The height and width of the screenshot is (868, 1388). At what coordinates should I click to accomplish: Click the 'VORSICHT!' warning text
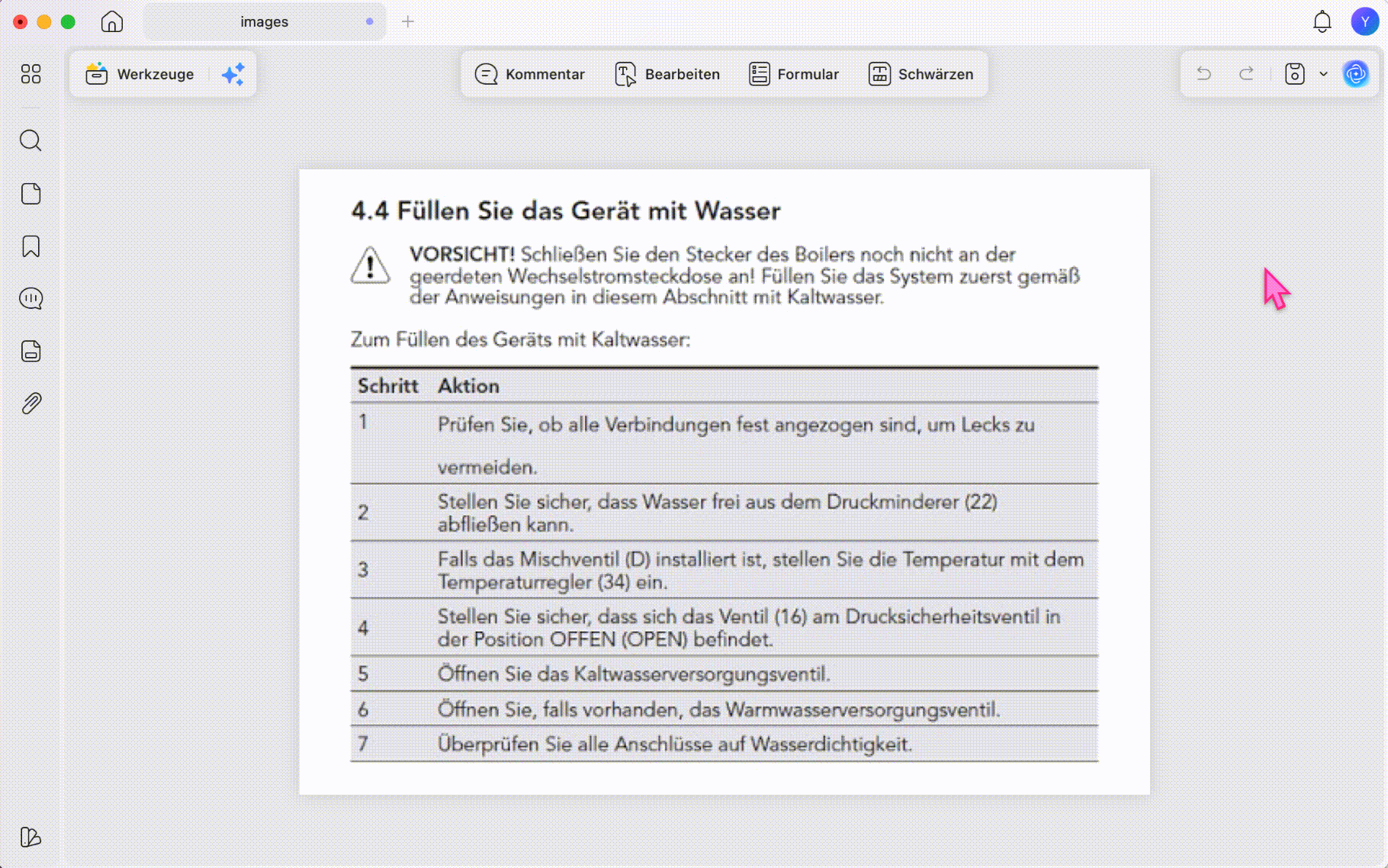tap(461, 254)
